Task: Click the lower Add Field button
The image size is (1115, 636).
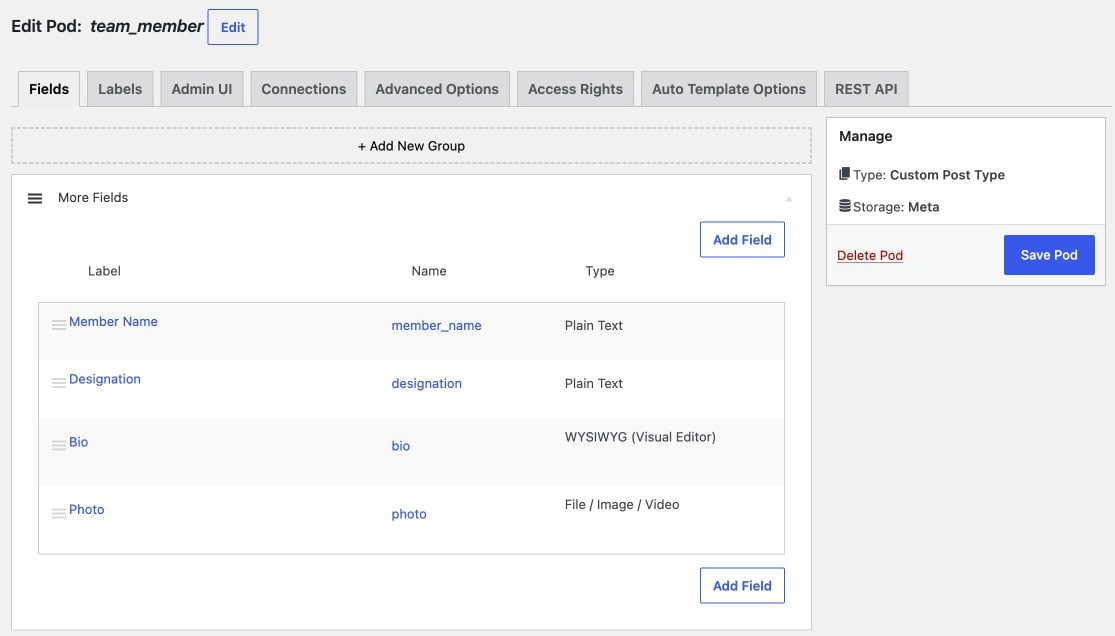Action: click(x=742, y=585)
